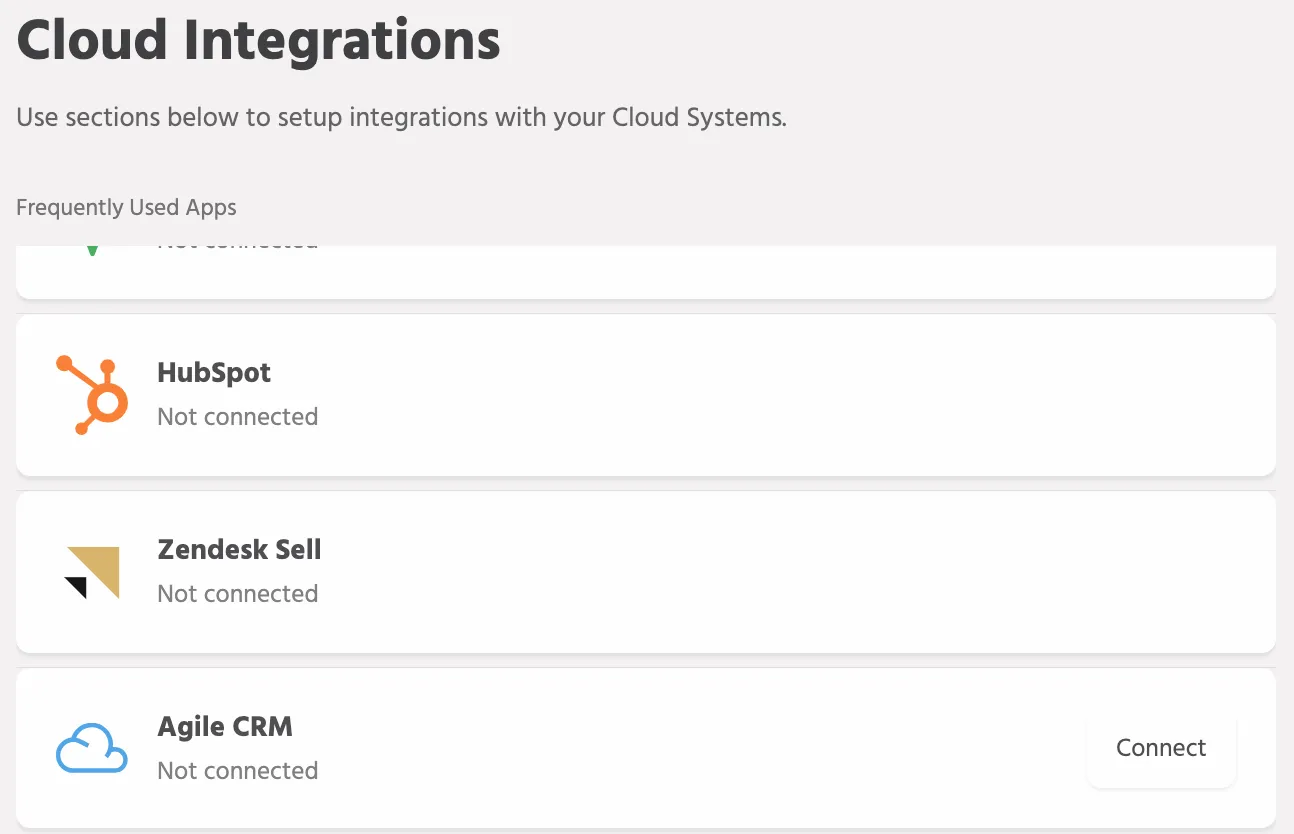Open the Zendesk Sell integration title
Image resolution: width=1294 pixels, height=834 pixels.
(x=239, y=549)
